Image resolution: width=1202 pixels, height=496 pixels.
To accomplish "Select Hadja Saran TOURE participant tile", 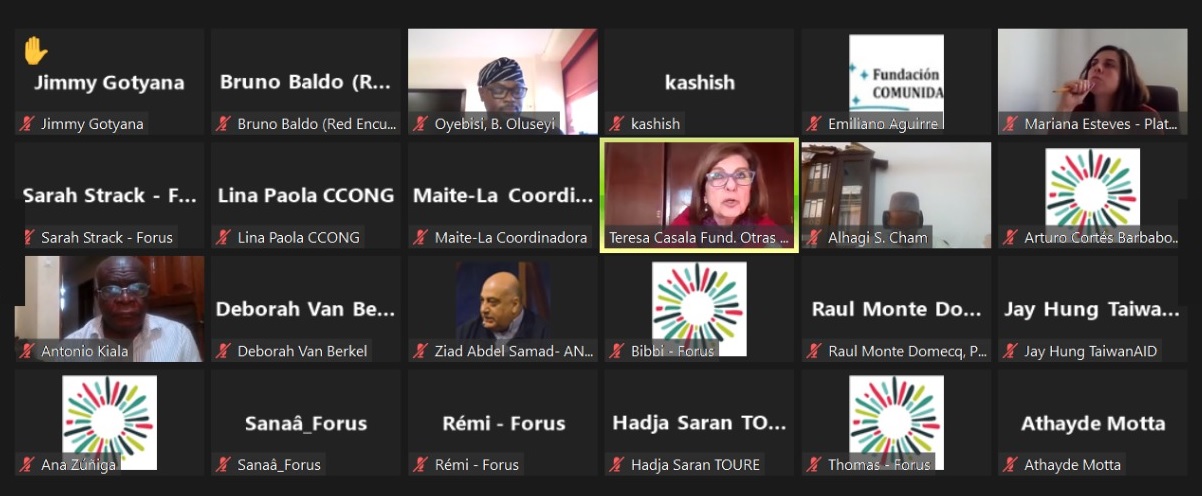I will [x=698, y=423].
